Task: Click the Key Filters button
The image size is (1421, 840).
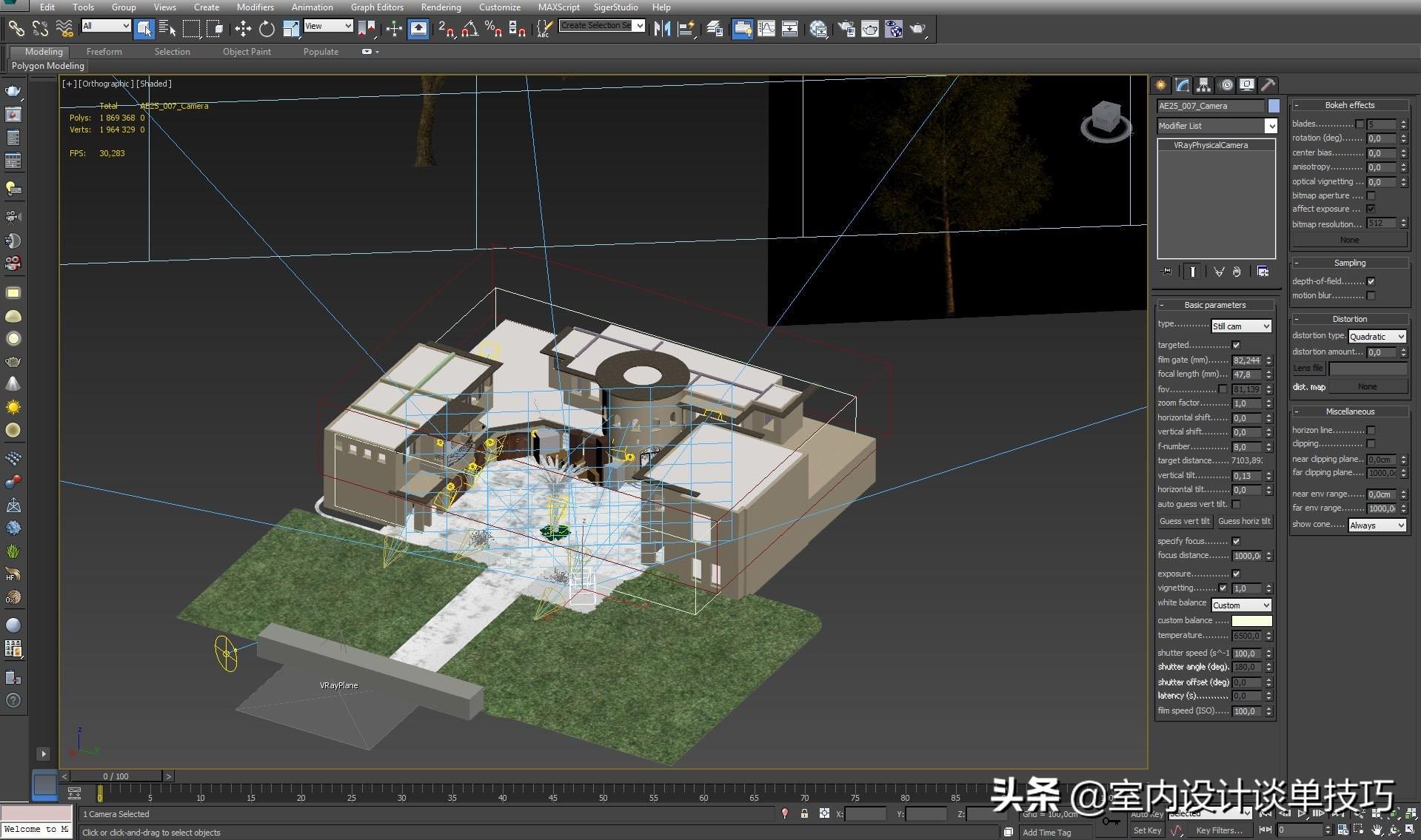Action: 1219,830
